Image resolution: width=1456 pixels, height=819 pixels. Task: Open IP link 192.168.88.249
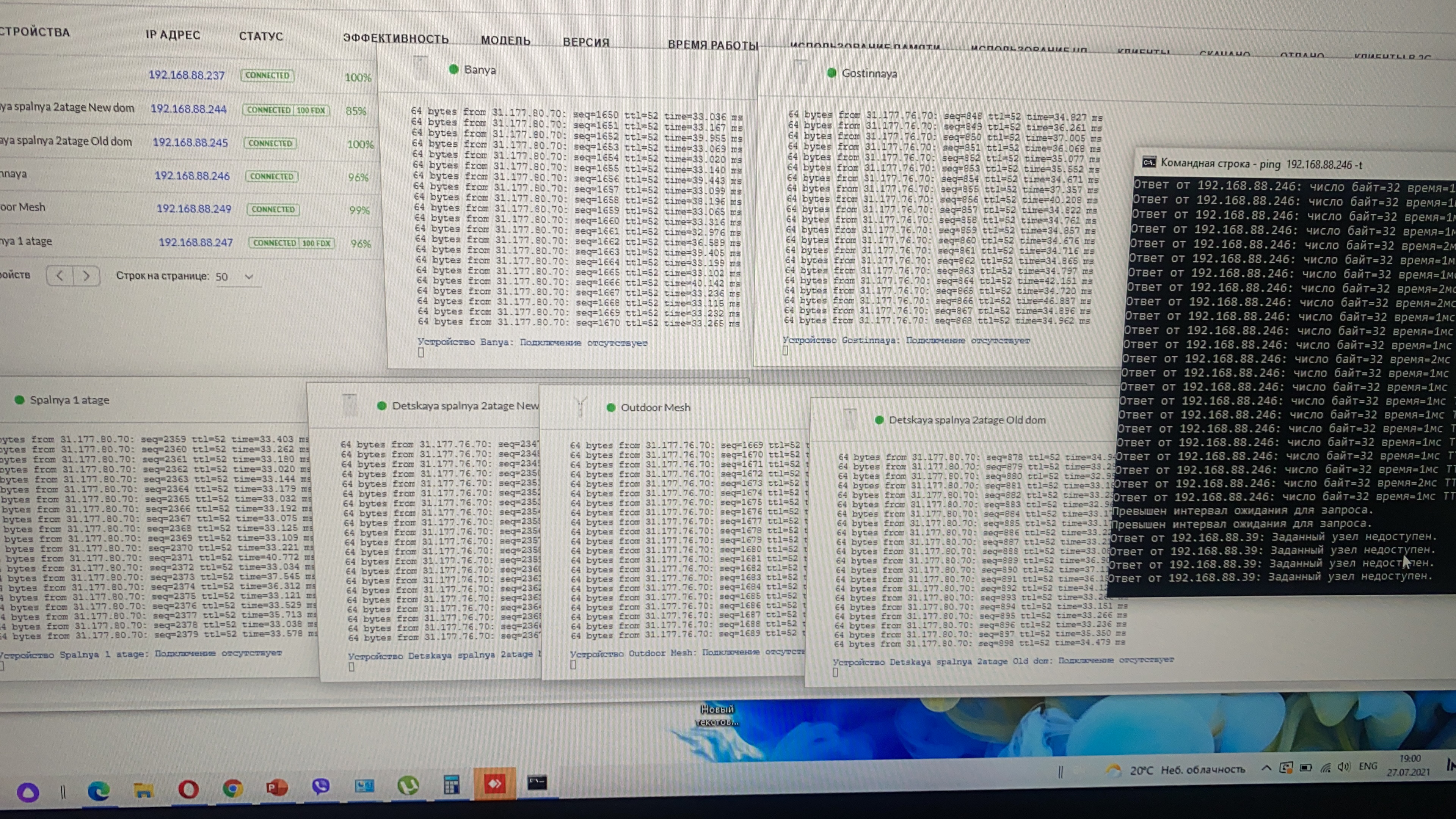point(194,209)
